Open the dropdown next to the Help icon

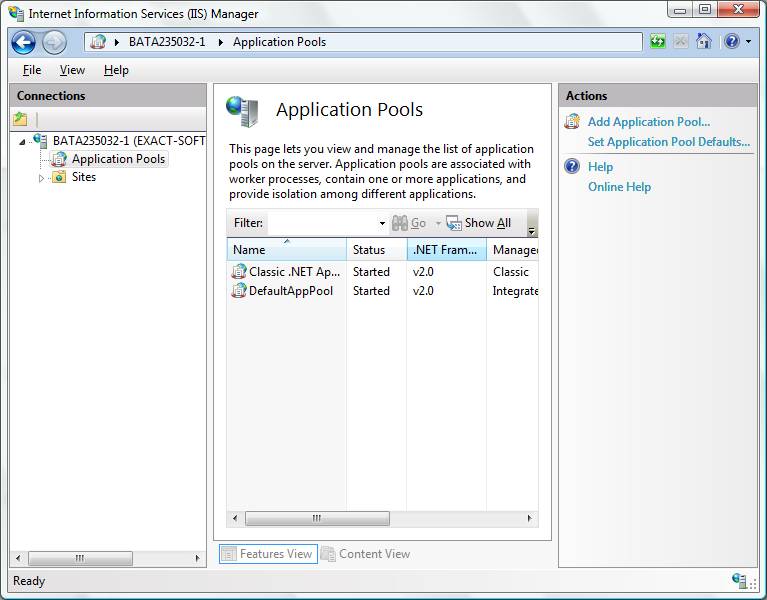[748, 42]
